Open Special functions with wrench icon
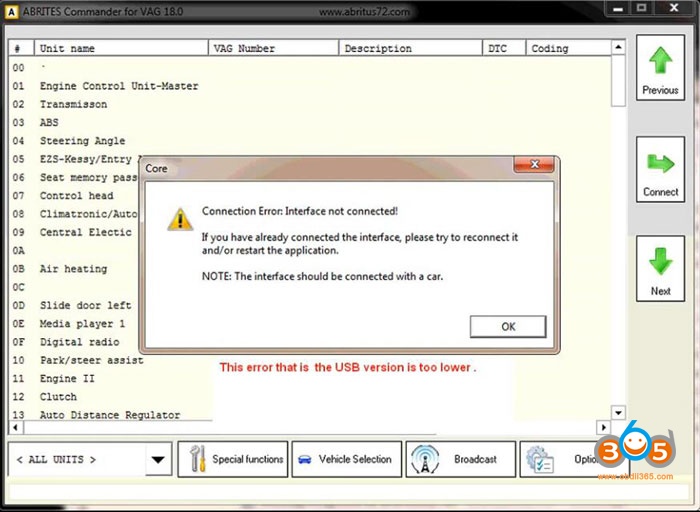Image resolution: width=700 pixels, height=512 pixels. click(233, 459)
